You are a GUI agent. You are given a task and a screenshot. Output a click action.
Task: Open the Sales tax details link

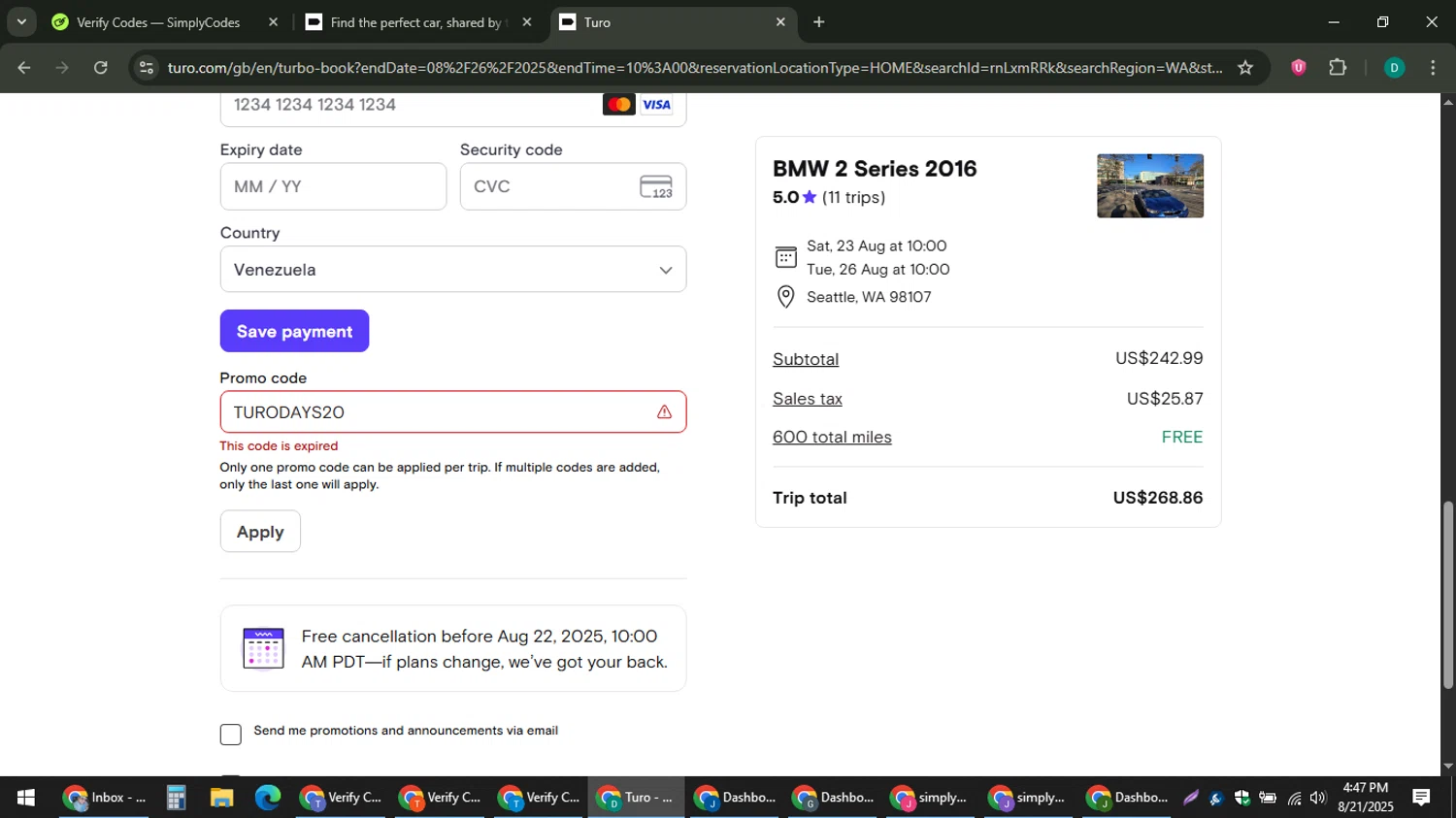point(808,399)
